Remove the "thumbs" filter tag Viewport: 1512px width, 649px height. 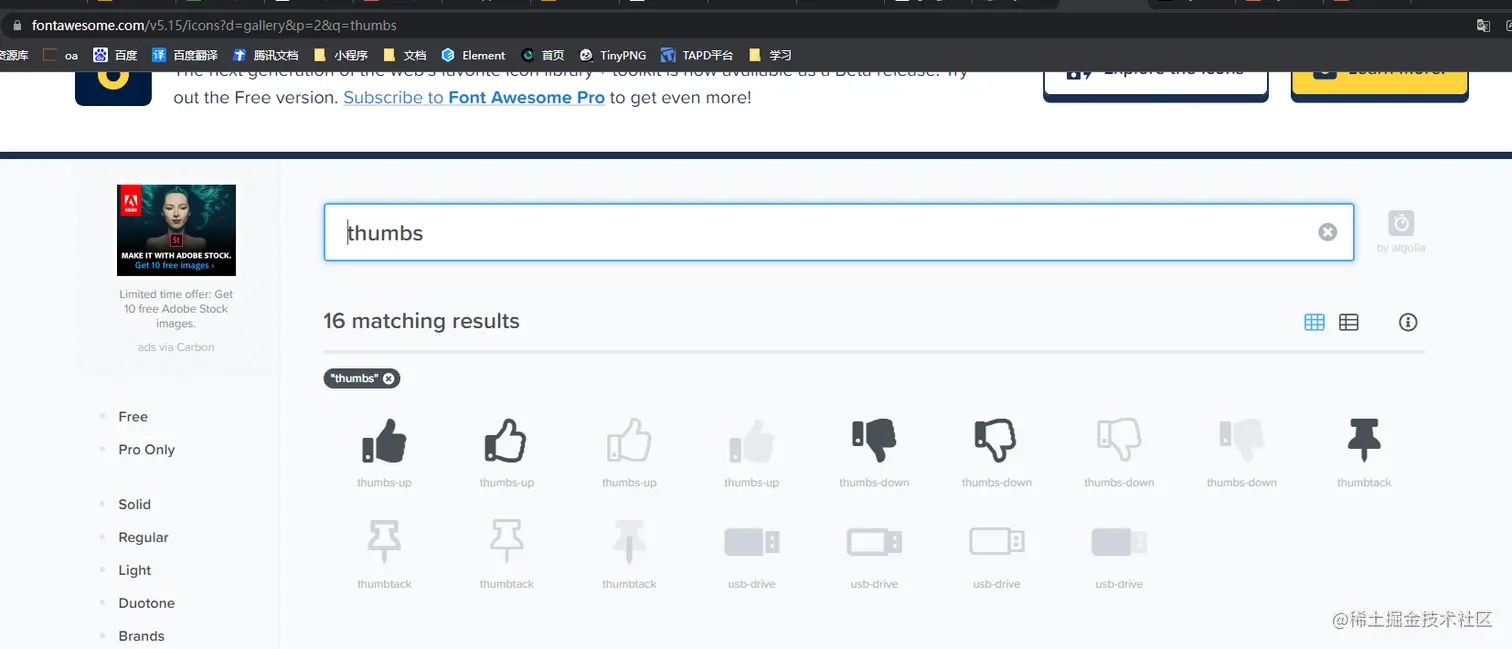(389, 378)
